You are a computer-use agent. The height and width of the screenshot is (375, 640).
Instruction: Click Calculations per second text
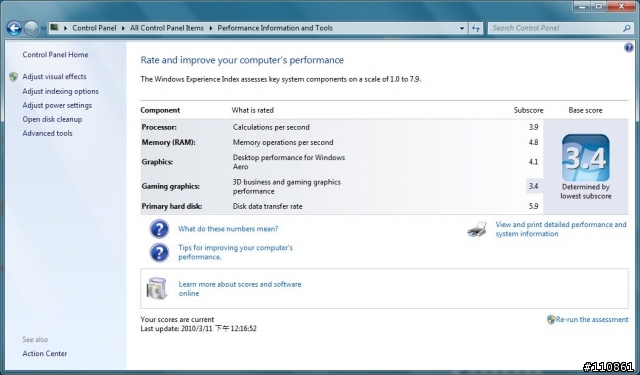[x=271, y=127]
